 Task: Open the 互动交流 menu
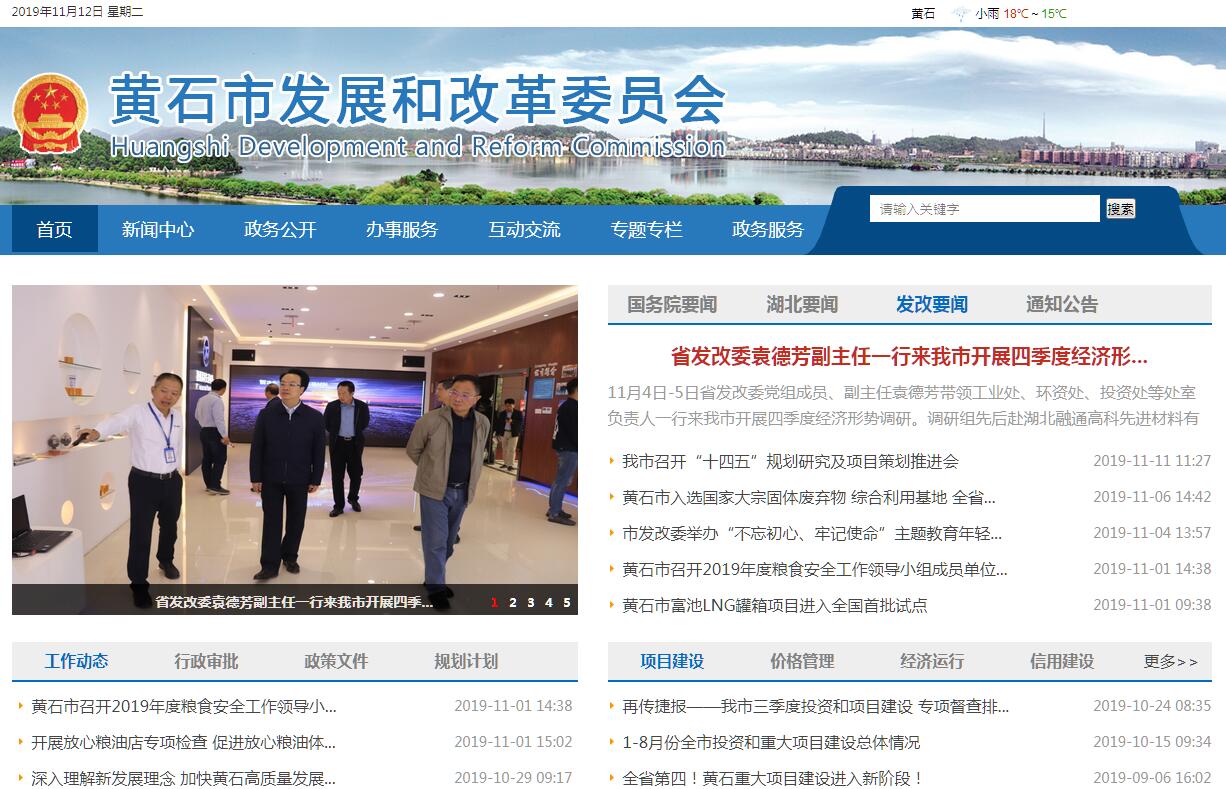coord(524,229)
